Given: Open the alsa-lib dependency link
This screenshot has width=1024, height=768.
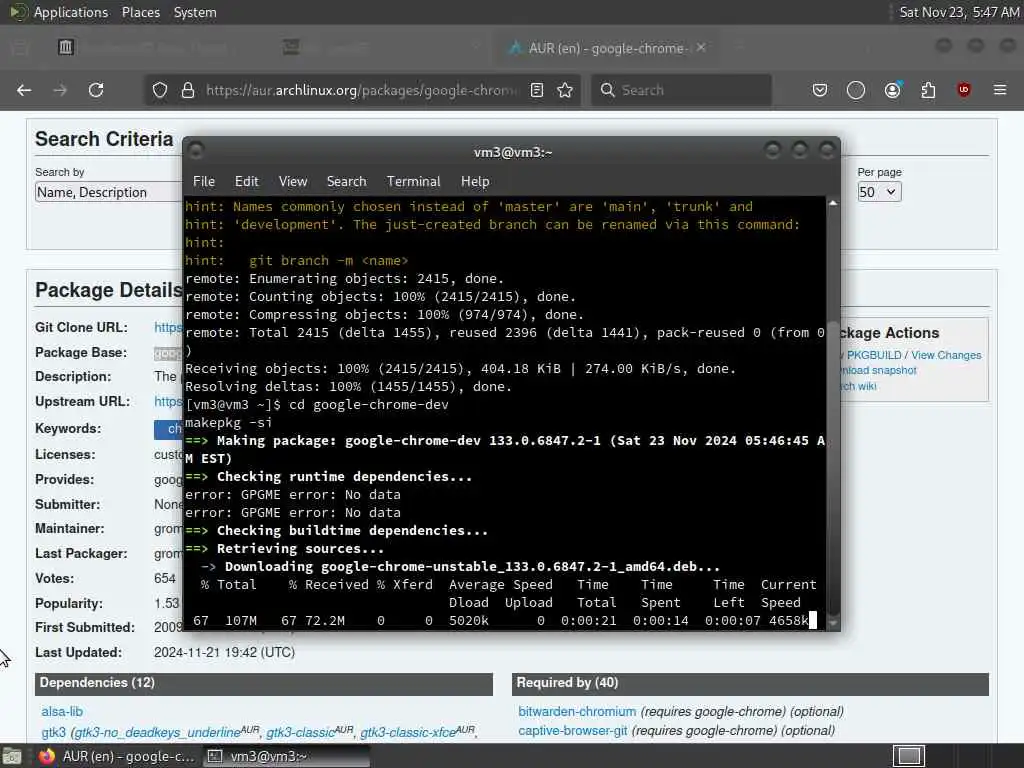Looking at the screenshot, I should coord(62,711).
